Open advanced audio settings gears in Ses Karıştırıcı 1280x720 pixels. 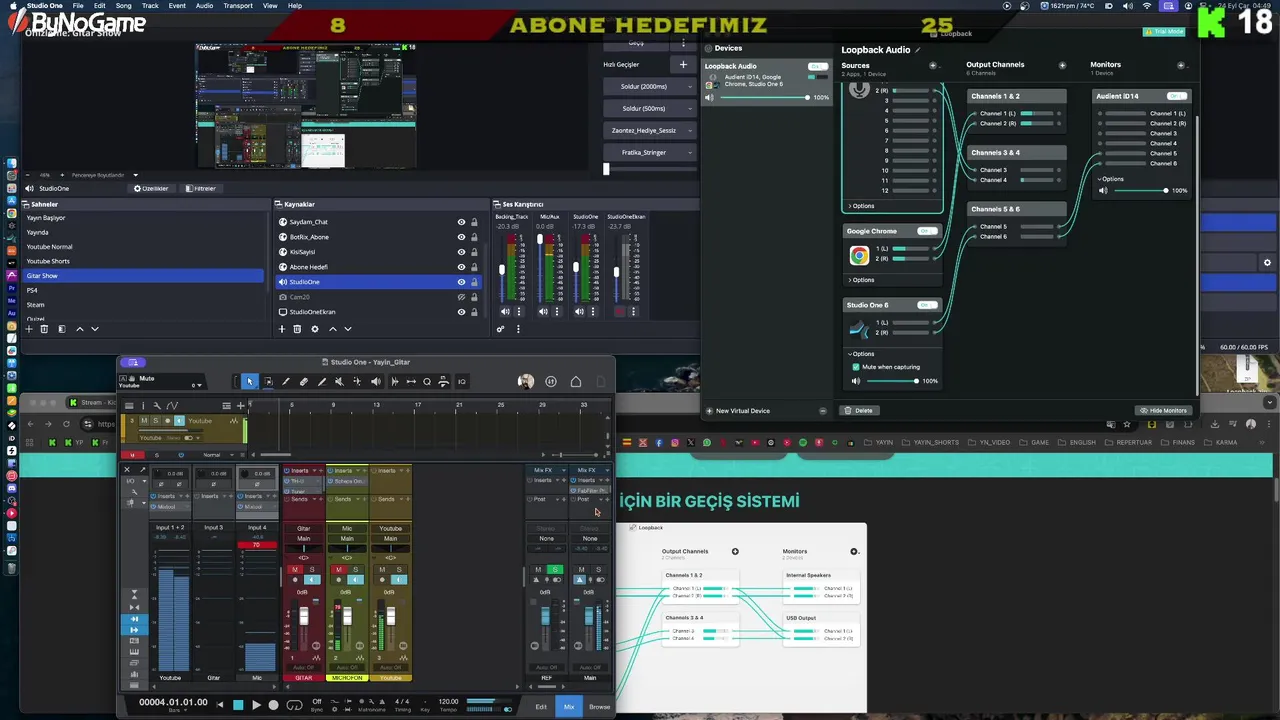coord(501,329)
